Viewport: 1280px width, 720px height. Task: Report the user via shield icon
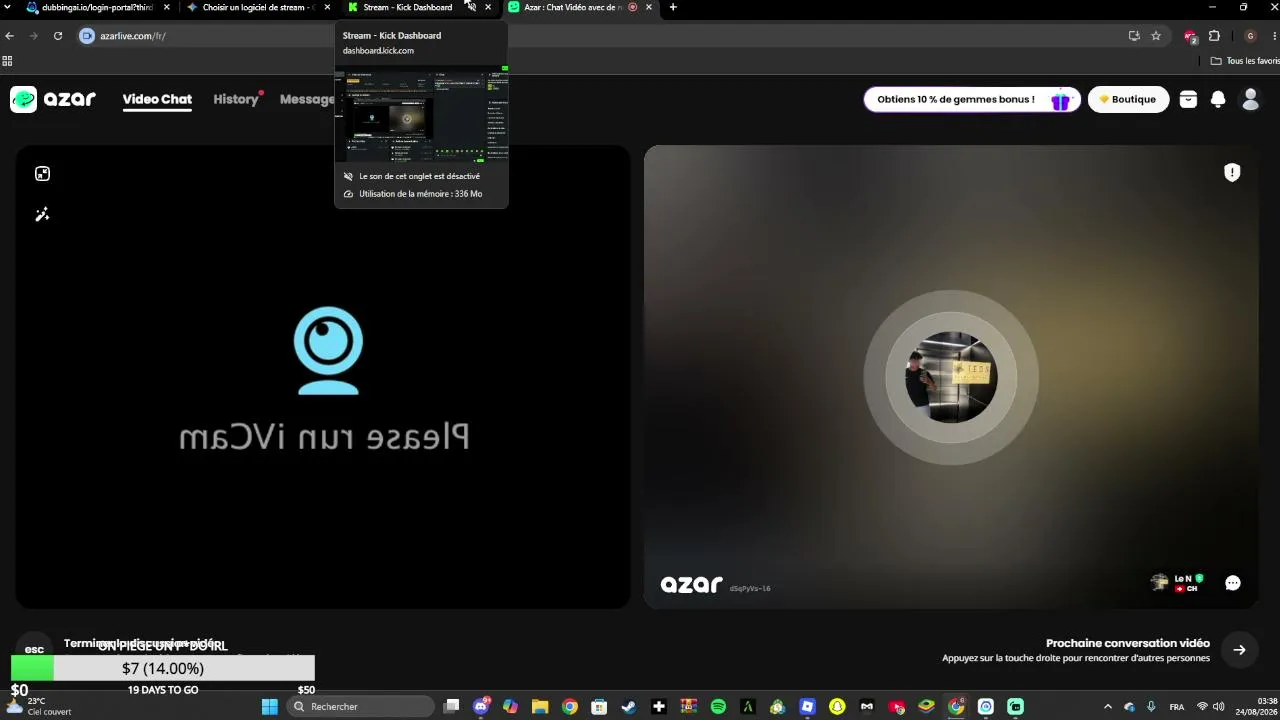(x=1232, y=172)
